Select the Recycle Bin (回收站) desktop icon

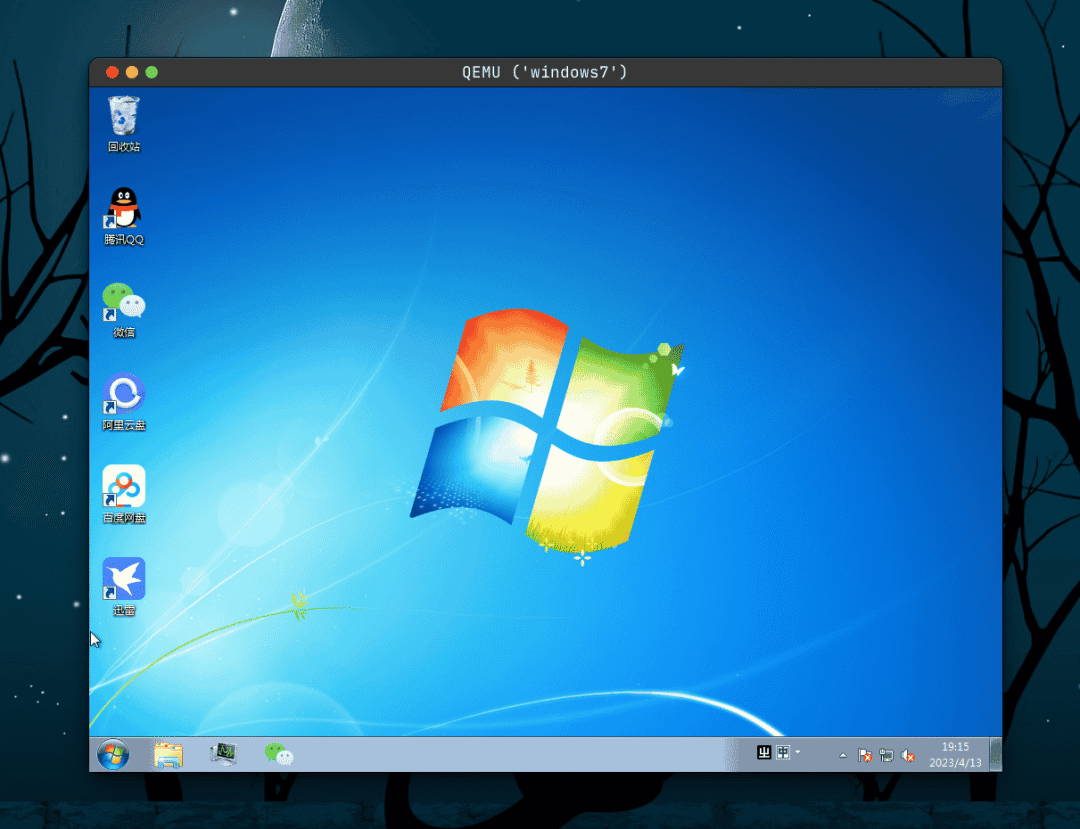(124, 124)
